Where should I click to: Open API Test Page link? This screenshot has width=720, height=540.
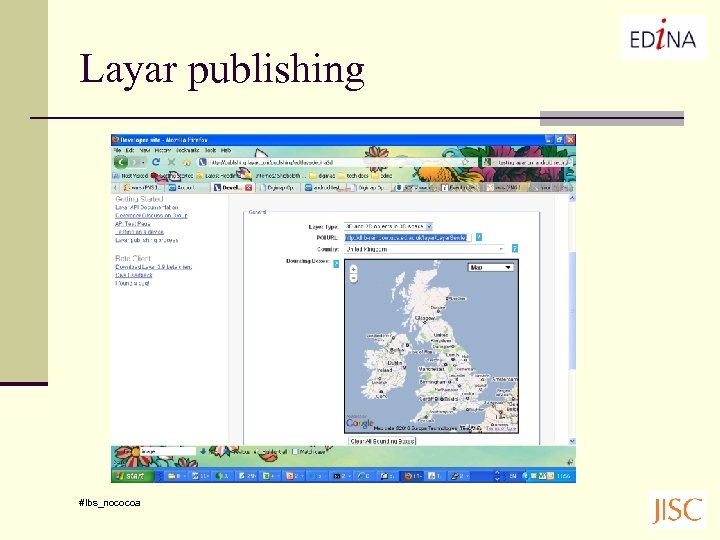pyautogui.click(x=133, y=224)
